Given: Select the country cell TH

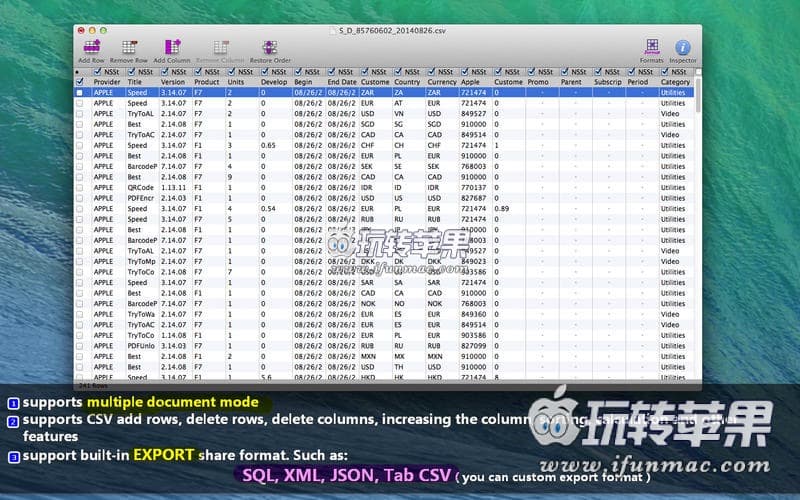Looking at the screenshot, I should tap(399, 367).
